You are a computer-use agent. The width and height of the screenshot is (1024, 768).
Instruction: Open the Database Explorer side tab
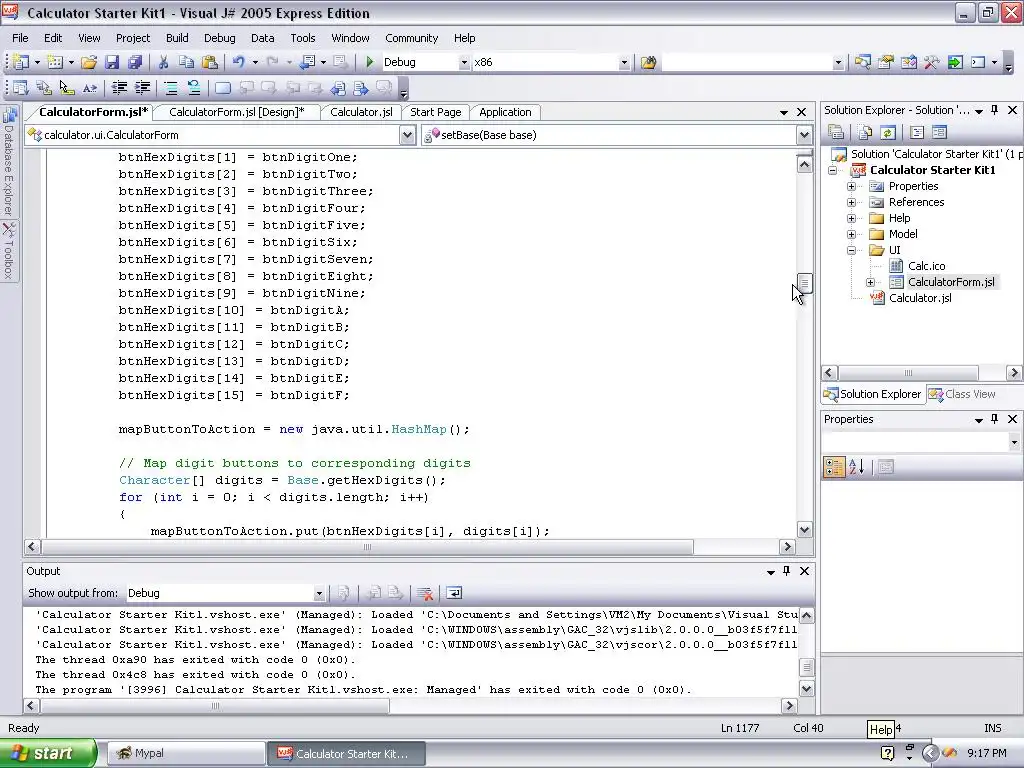pos(8,161)
